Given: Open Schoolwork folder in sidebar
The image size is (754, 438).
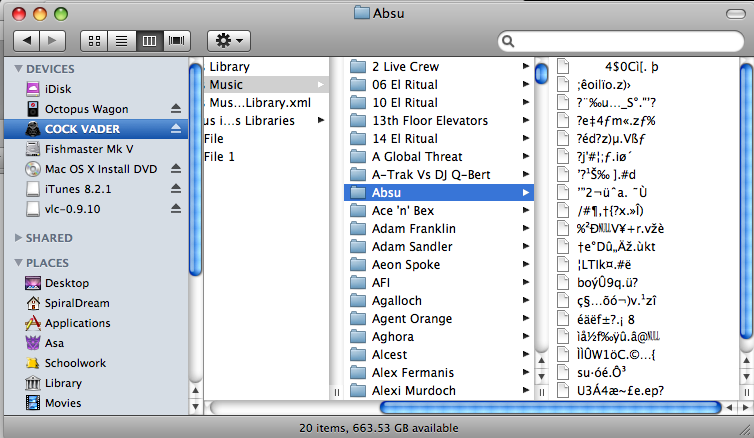Looking at the screenshot, I should pyautogui.click(x=95, y=363).
